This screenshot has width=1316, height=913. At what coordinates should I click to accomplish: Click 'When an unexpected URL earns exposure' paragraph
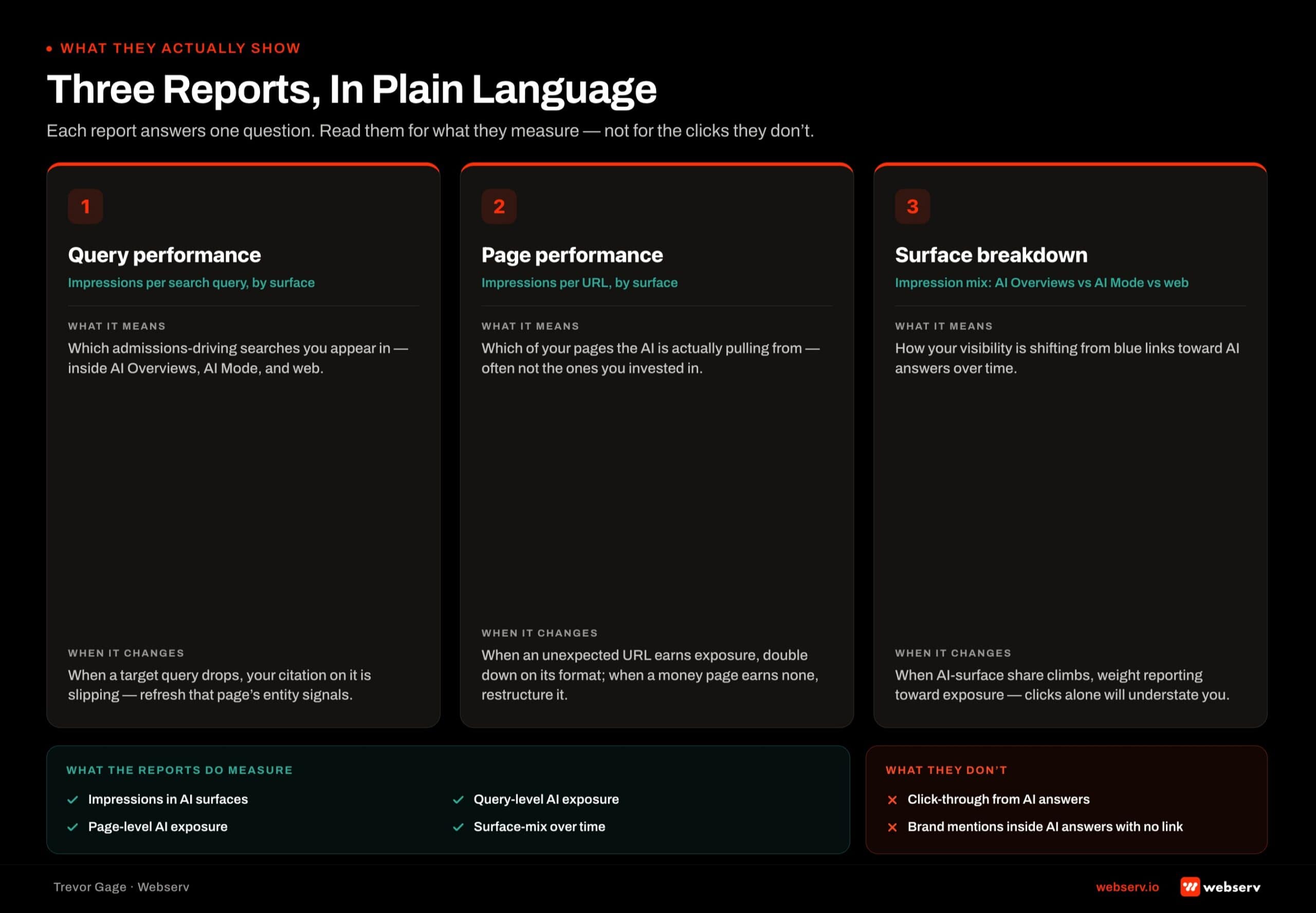pos(650,675)
